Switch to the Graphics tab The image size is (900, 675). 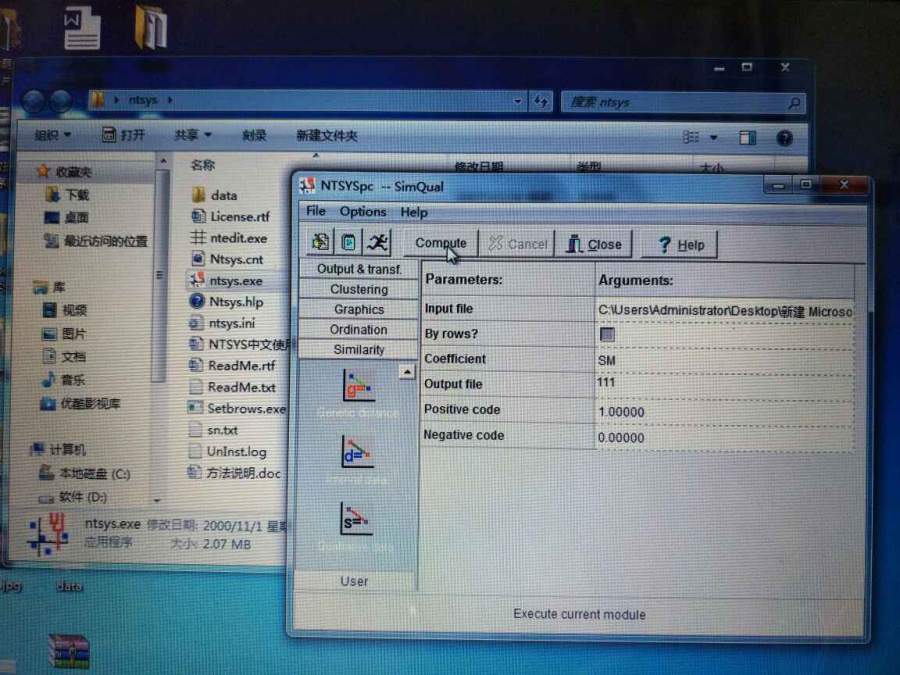[x=359, y=309]
